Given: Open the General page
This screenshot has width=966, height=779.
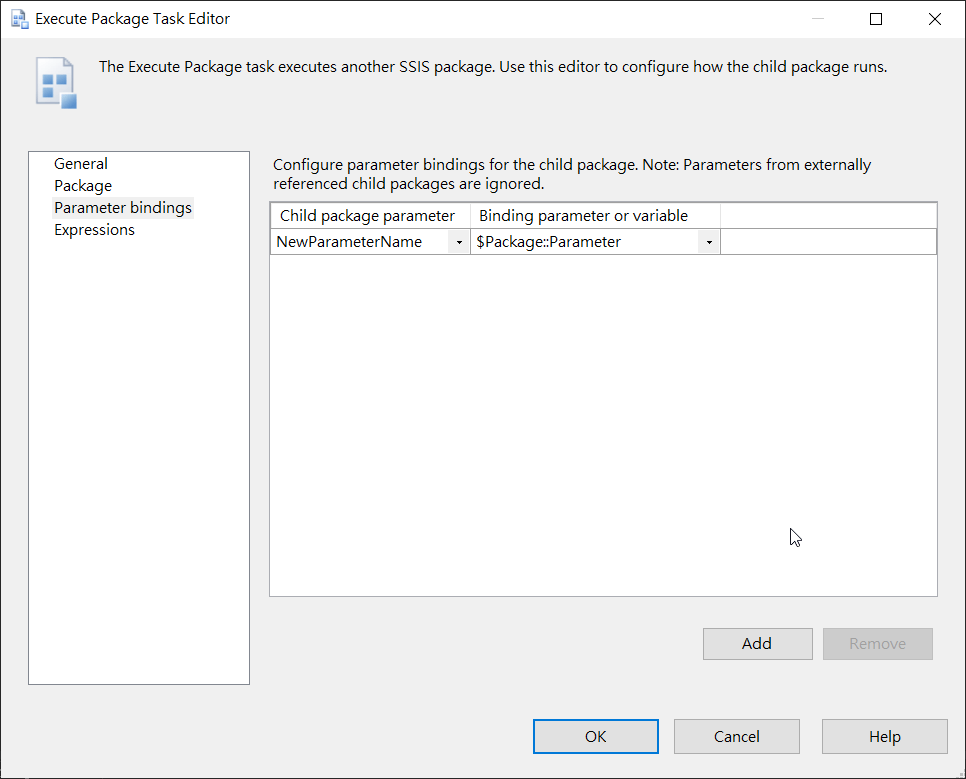Looking at the screenshot, I should point(81,164).
